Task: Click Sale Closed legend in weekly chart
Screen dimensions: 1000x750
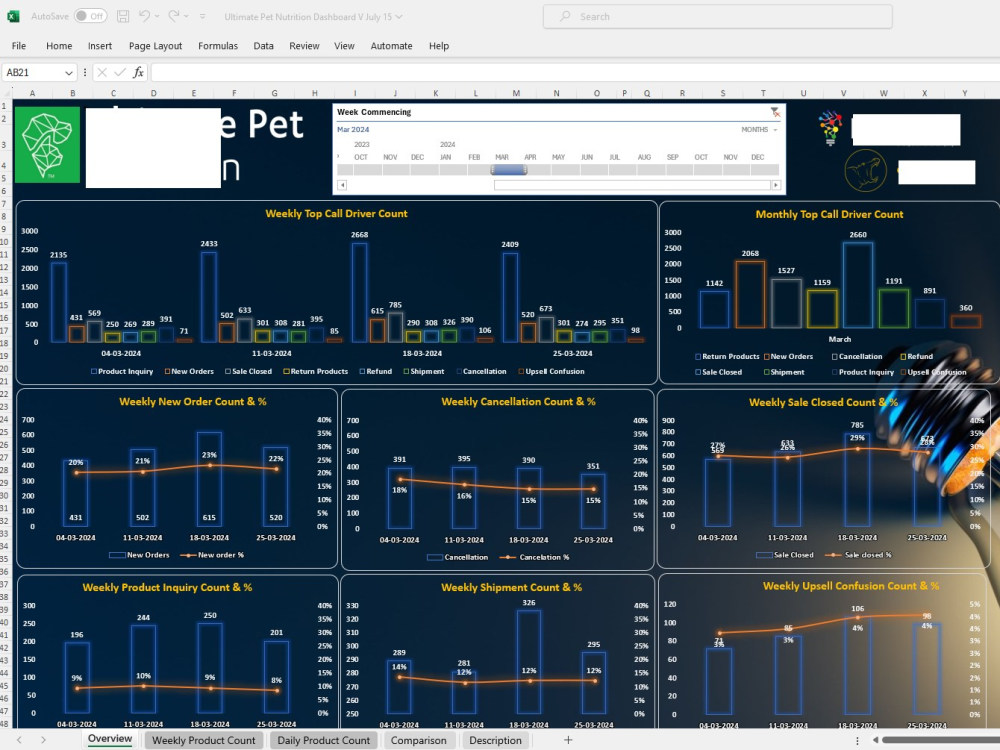Action: 248,371
